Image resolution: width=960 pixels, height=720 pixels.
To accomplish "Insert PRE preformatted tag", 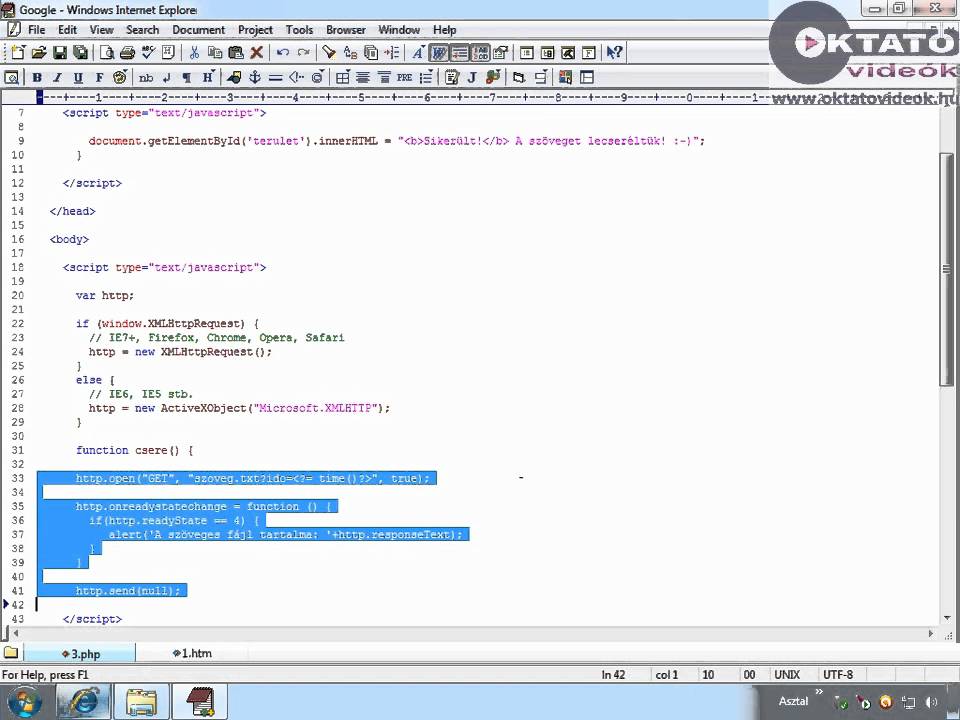I will [404, 77].
